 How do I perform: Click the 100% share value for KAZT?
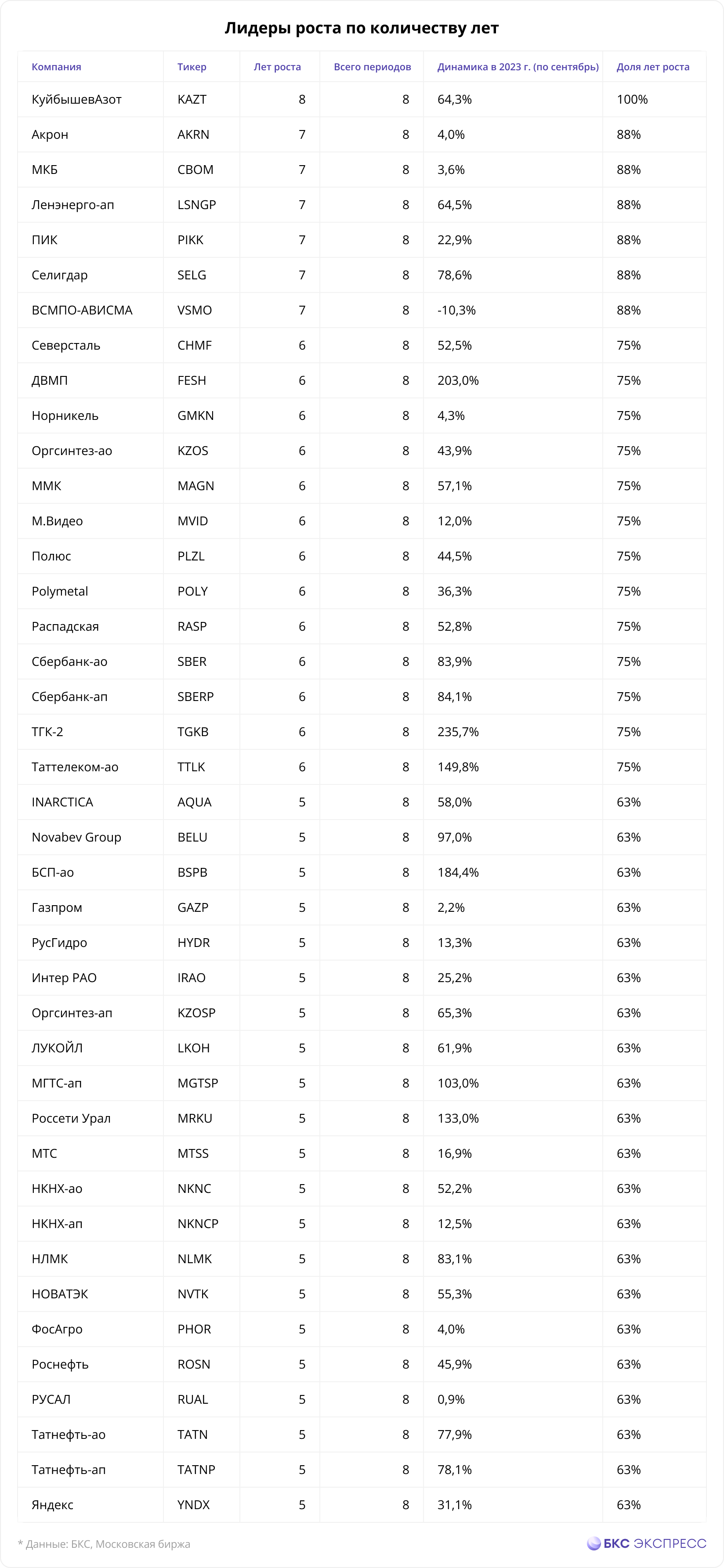click(x=632, y=99)
